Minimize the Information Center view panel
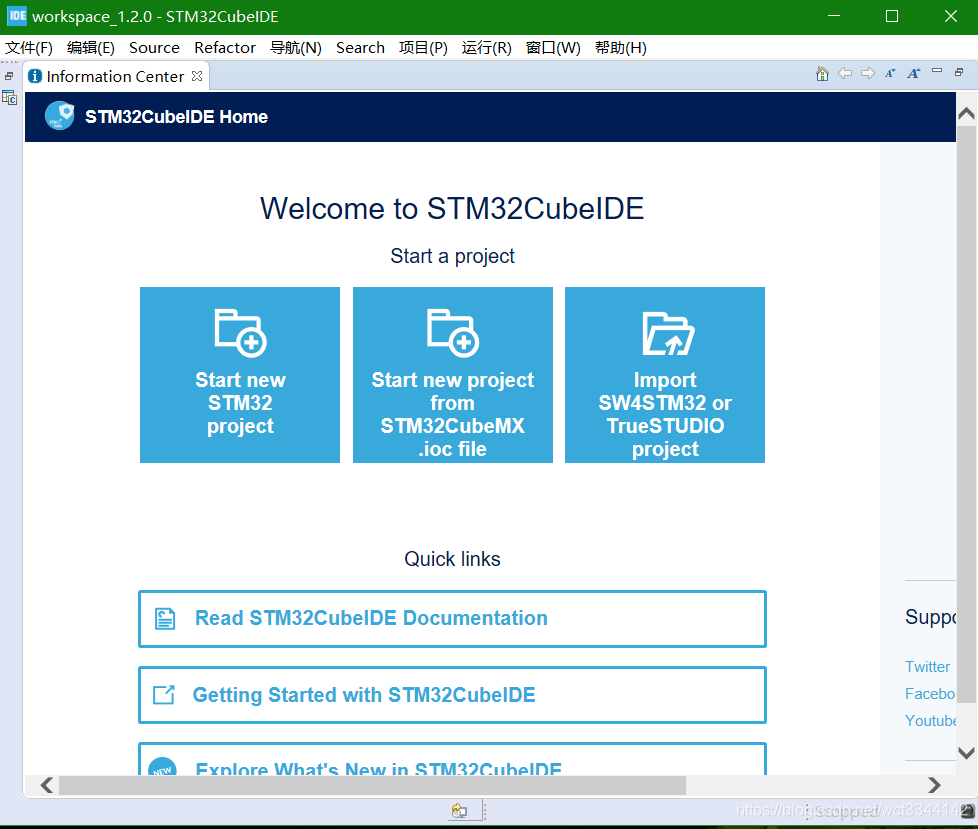 tap(937, 71)
